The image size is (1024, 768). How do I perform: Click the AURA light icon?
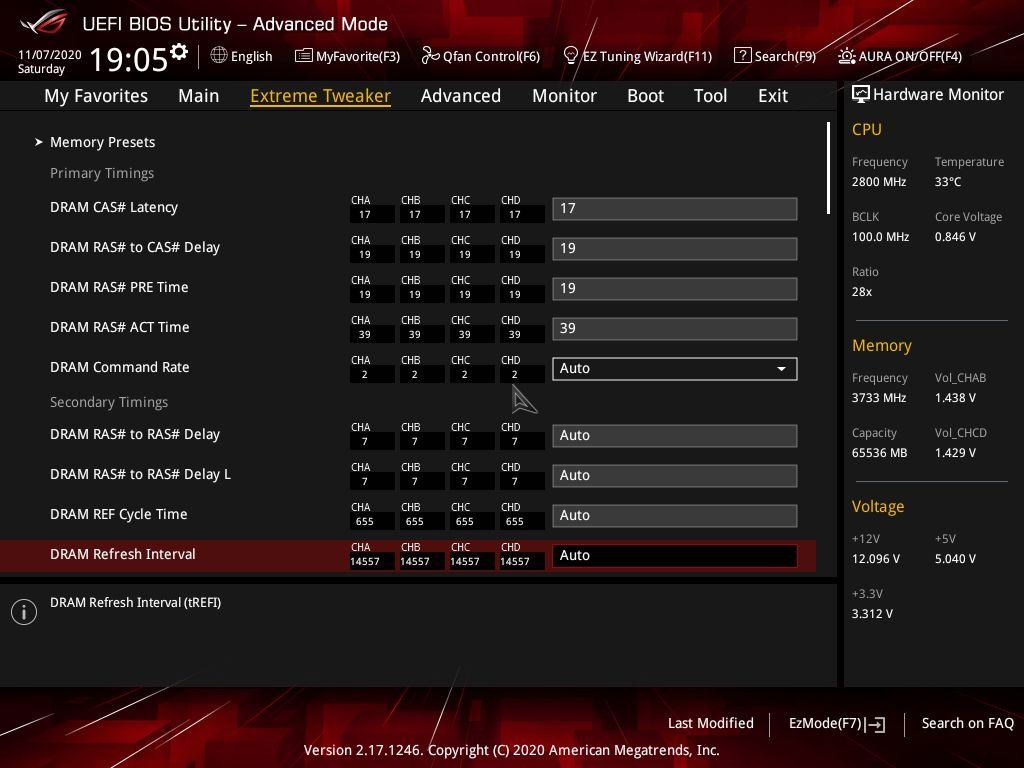coord(846,56)
